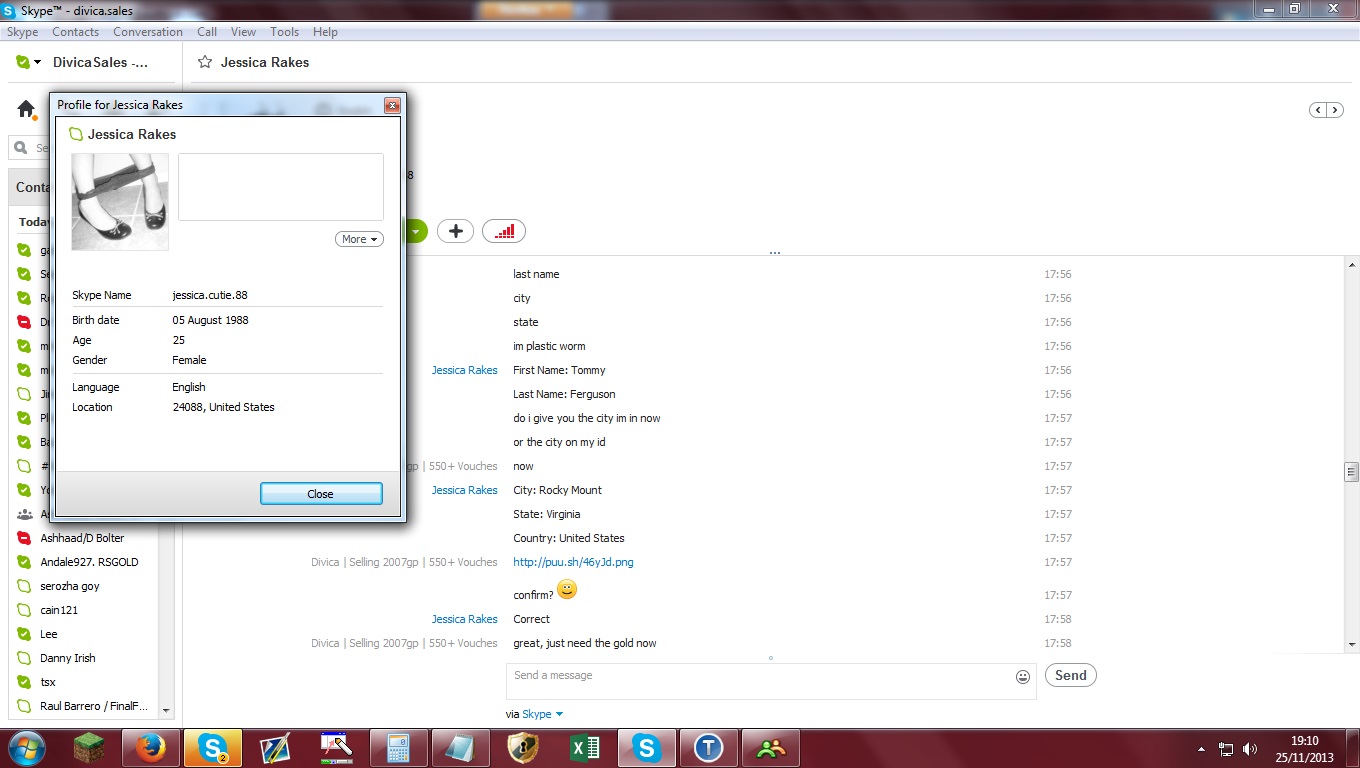Click the profile dialog X close button
1360x768 pixels.
pyautogui.click(x=392, y=105)
